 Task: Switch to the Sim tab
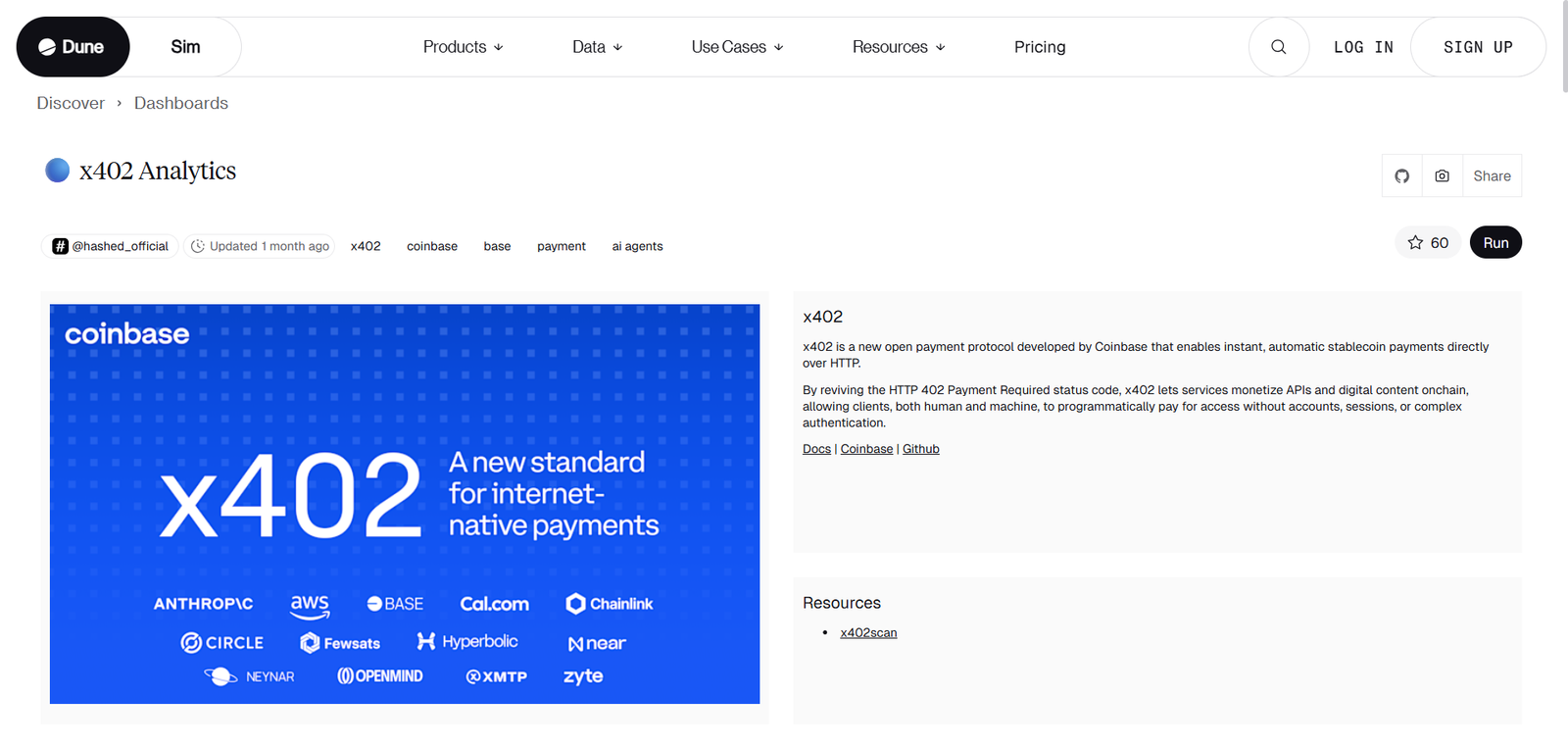pyautogui.click(x=185, y=47)
